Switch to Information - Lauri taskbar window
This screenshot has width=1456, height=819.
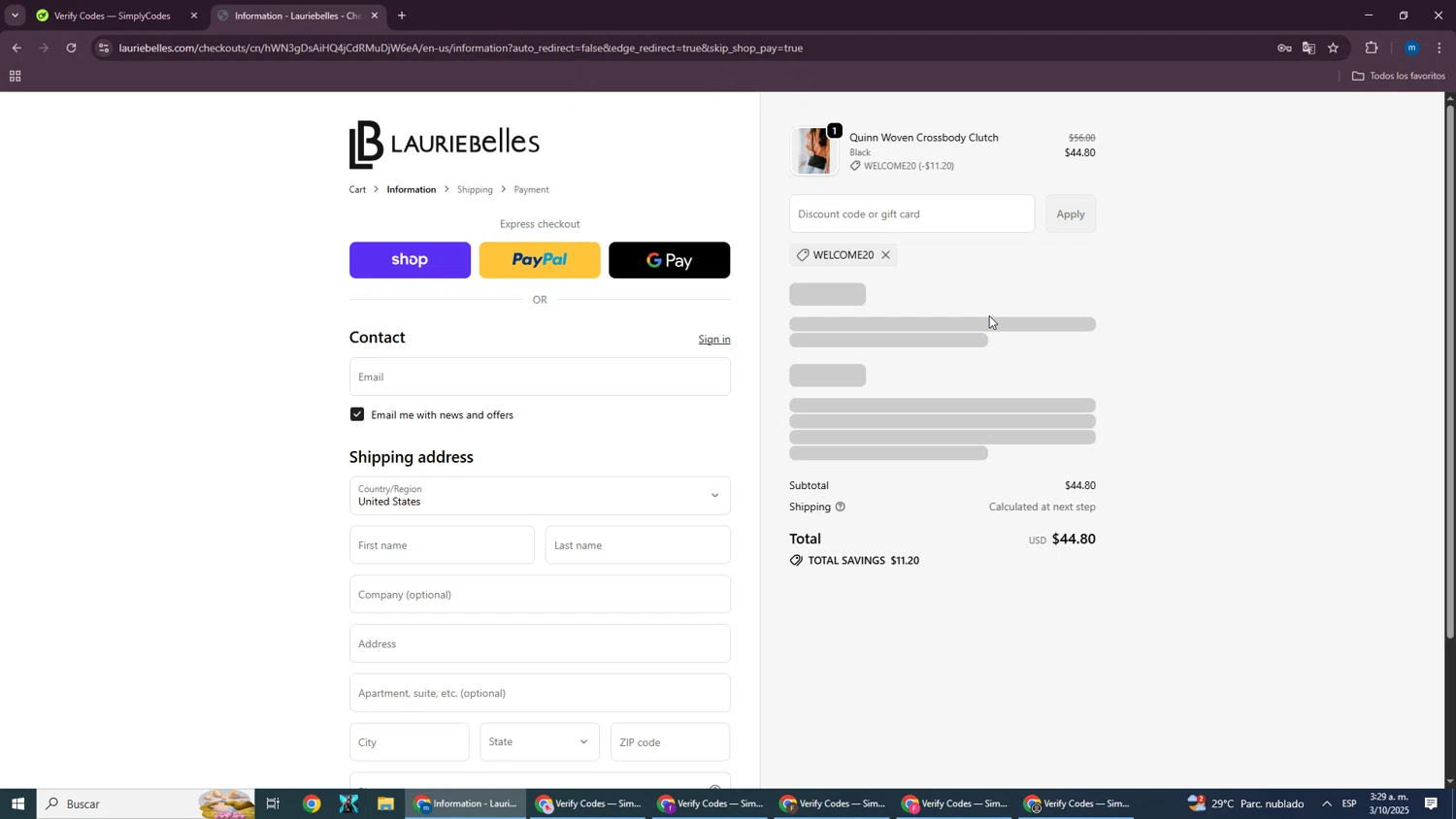(467, 803)
